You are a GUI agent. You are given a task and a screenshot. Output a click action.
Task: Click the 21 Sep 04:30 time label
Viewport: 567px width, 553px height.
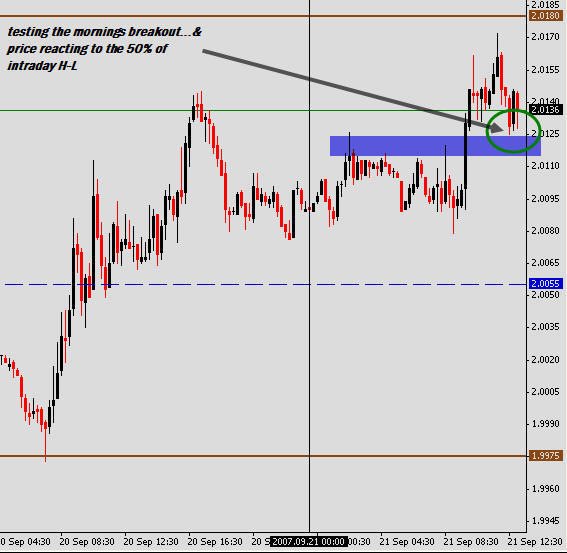407,542
